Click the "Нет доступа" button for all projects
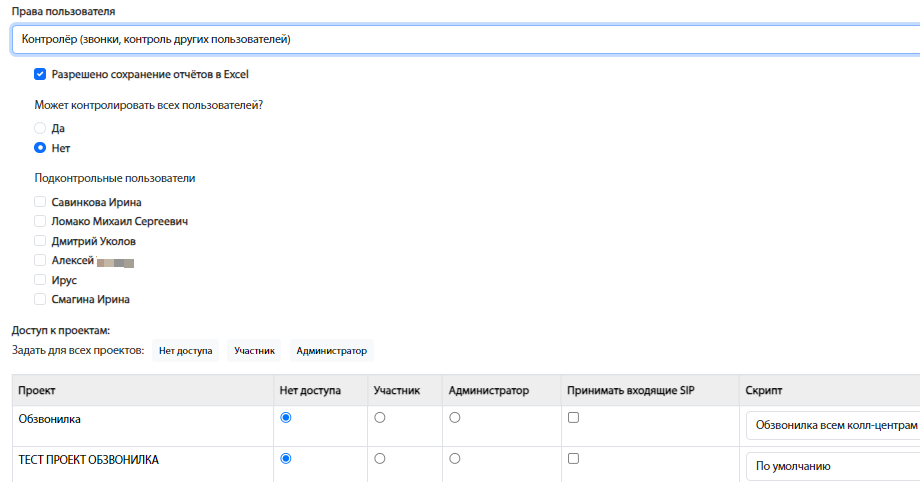920x482 pixels. coord(186,351)
